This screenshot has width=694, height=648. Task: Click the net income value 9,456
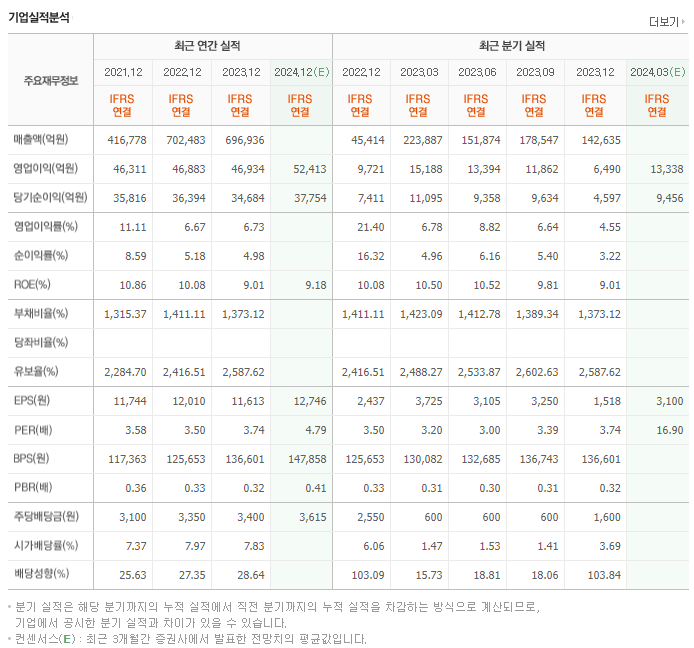pos(670,198)
